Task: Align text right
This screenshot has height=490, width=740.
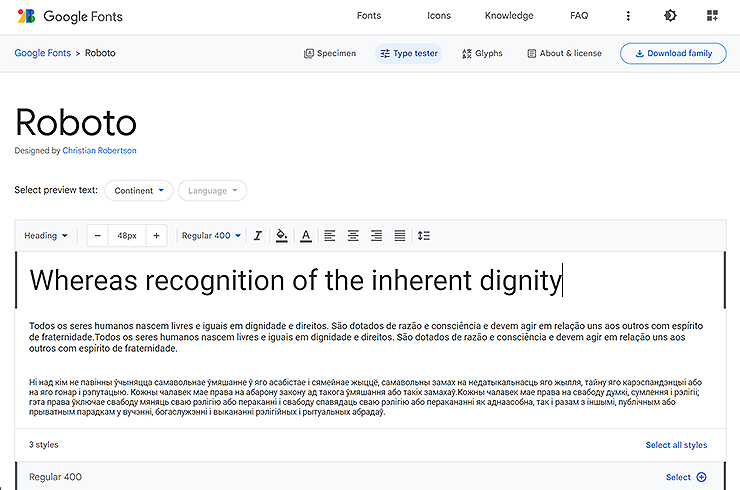Action: coord(377,236)
